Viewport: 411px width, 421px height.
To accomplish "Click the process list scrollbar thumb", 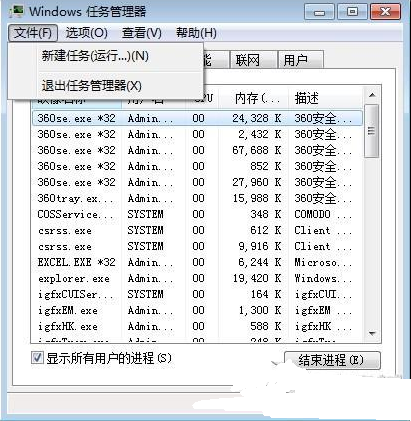I will [372, 131].
